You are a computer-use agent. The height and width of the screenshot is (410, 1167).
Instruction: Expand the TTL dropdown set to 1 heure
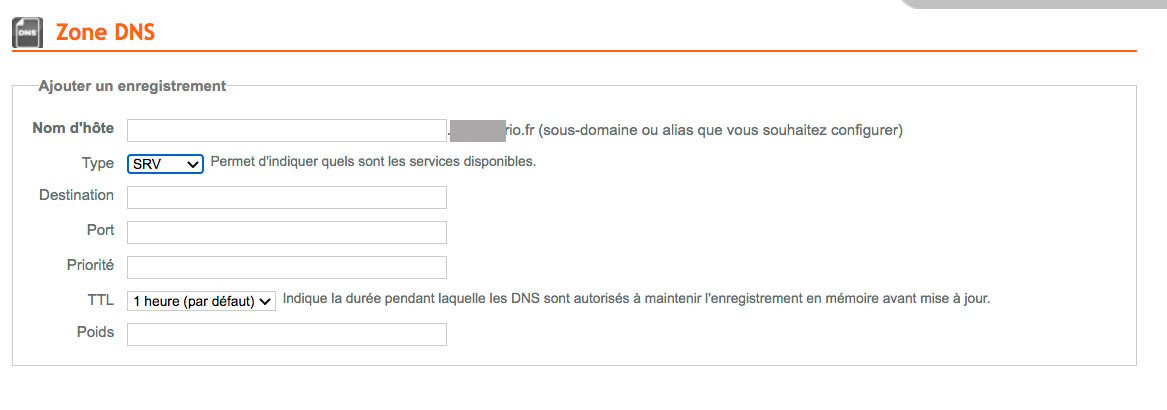click(x=202, y=301)
